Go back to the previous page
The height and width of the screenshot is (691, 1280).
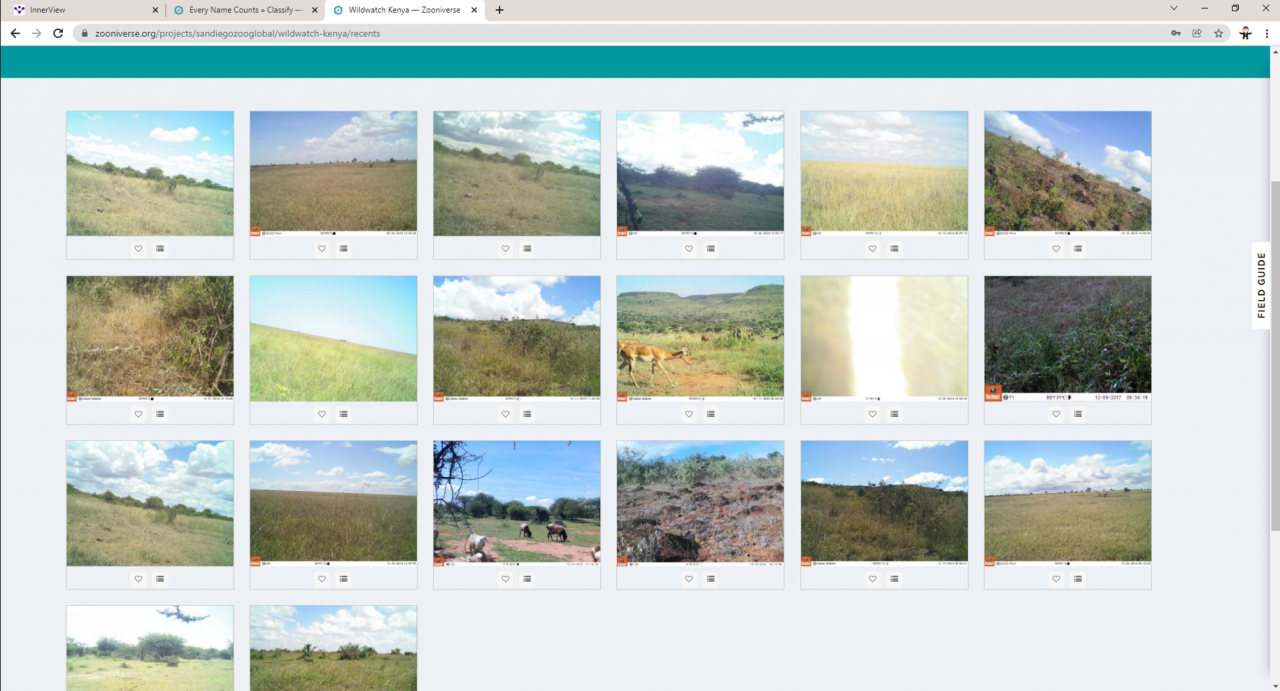coord(15,33)
